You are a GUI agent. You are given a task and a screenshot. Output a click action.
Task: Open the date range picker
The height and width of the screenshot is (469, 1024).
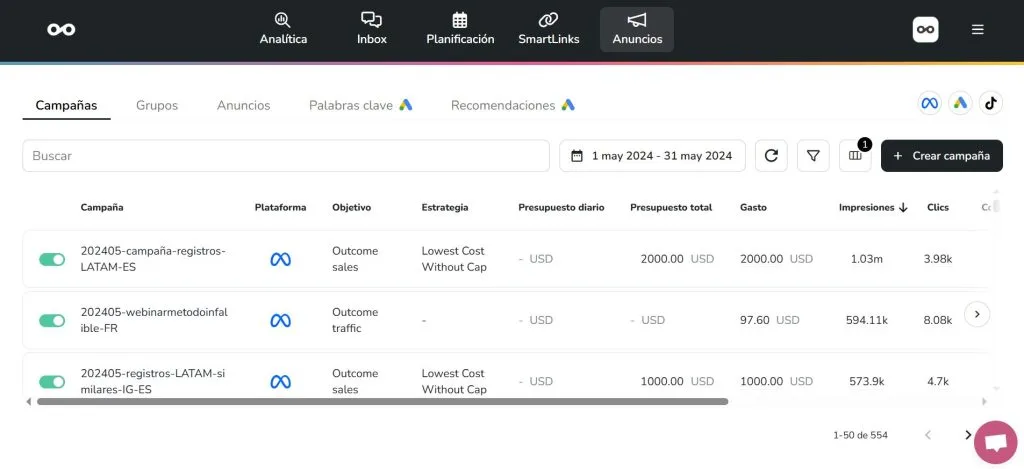[x=652, y=156]
